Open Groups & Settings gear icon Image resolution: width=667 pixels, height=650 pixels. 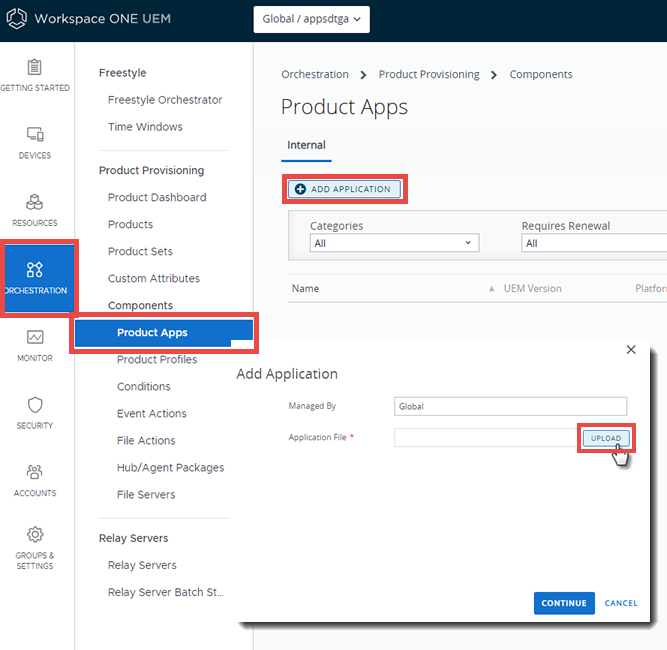coord(35,534)
